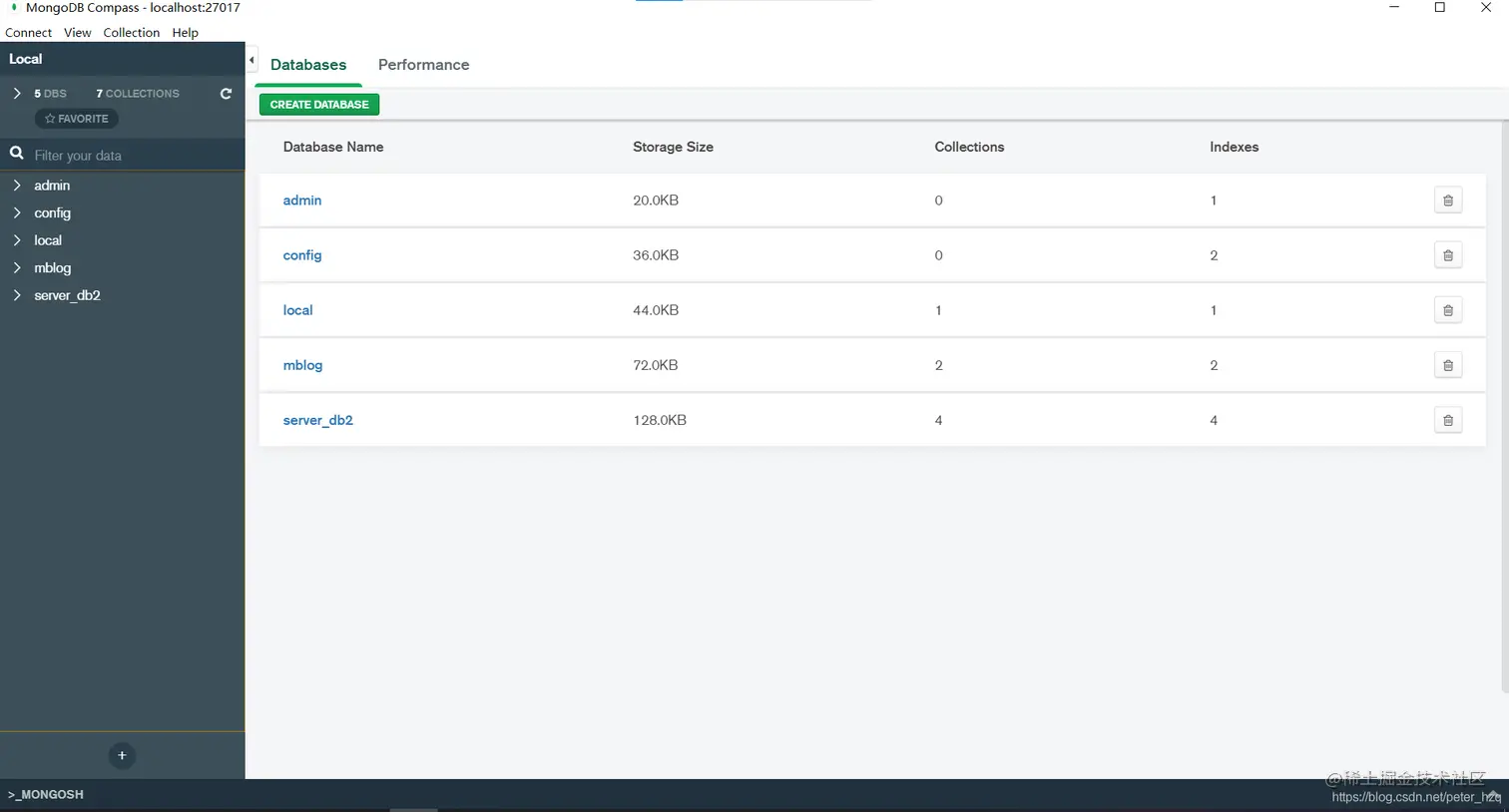Drop server_db2 via its trash icon
Viewport: 1509px width, 812px height.
tap(1448, 420)
